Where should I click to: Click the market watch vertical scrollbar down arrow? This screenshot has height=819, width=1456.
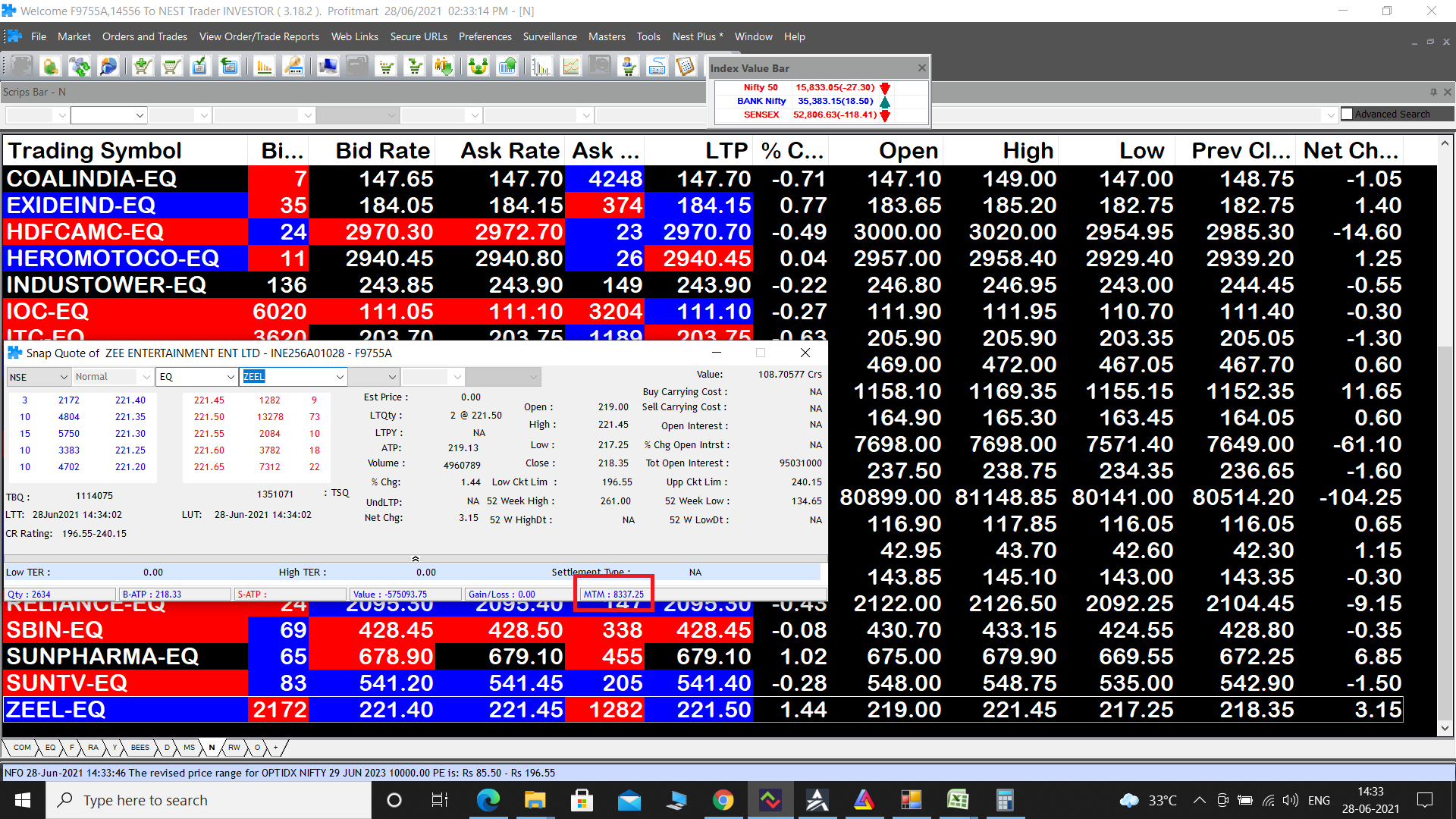click(x=1445, y=728)
